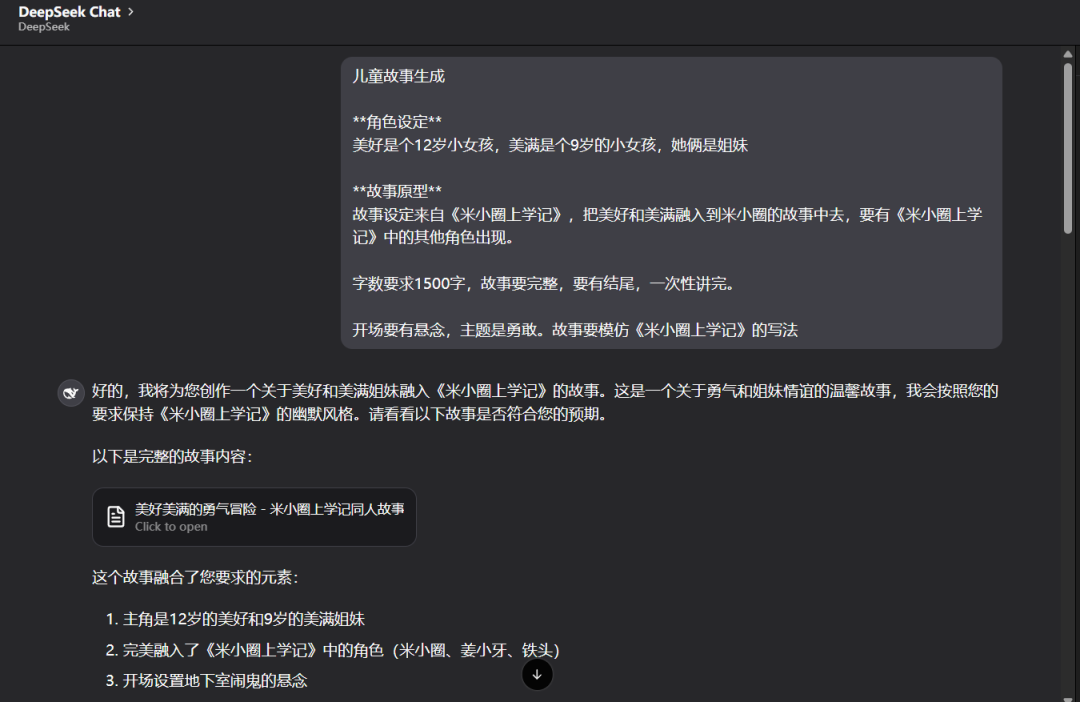Open the DeepSeek Chat model selector chevron

pyautogui.click(x=131, y=12)
